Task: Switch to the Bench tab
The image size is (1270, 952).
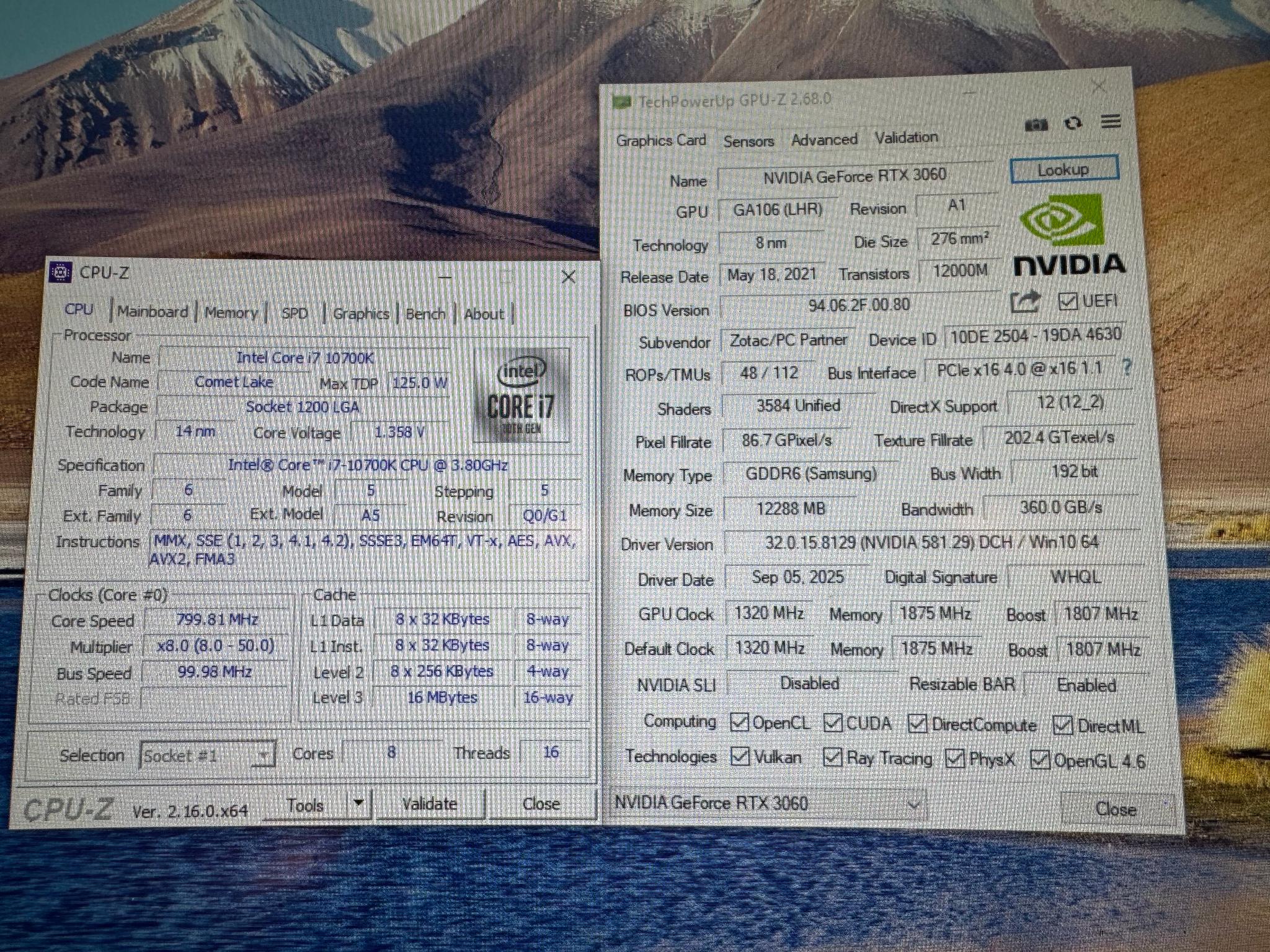Action: click(425, 314)
